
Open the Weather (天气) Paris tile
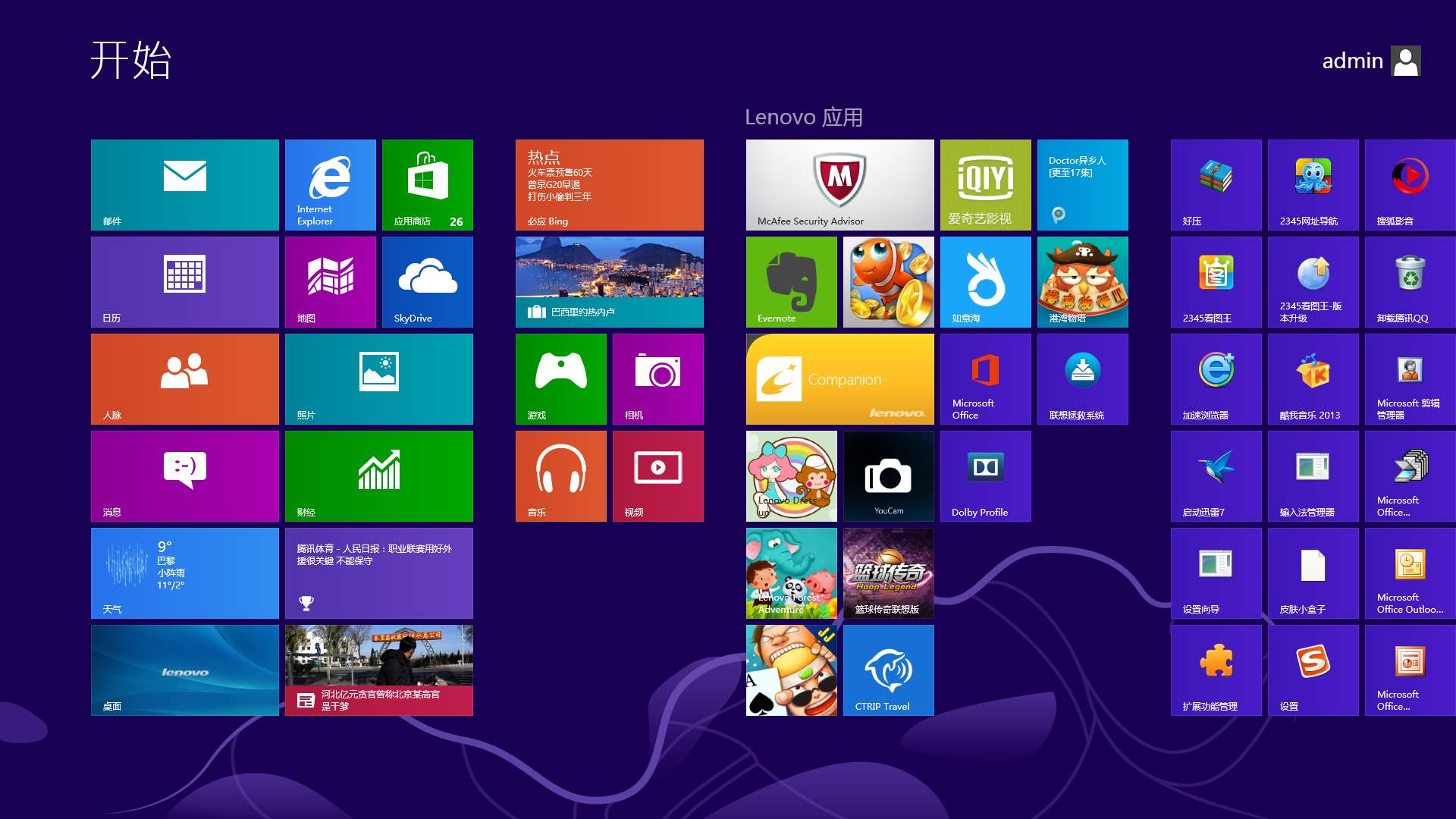pyautogui.click(x=184, y=573)
